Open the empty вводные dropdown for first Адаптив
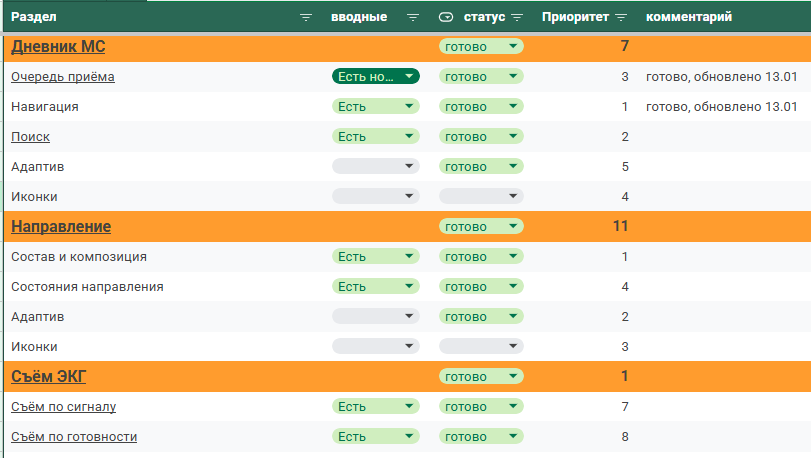 tap(376, 166)
